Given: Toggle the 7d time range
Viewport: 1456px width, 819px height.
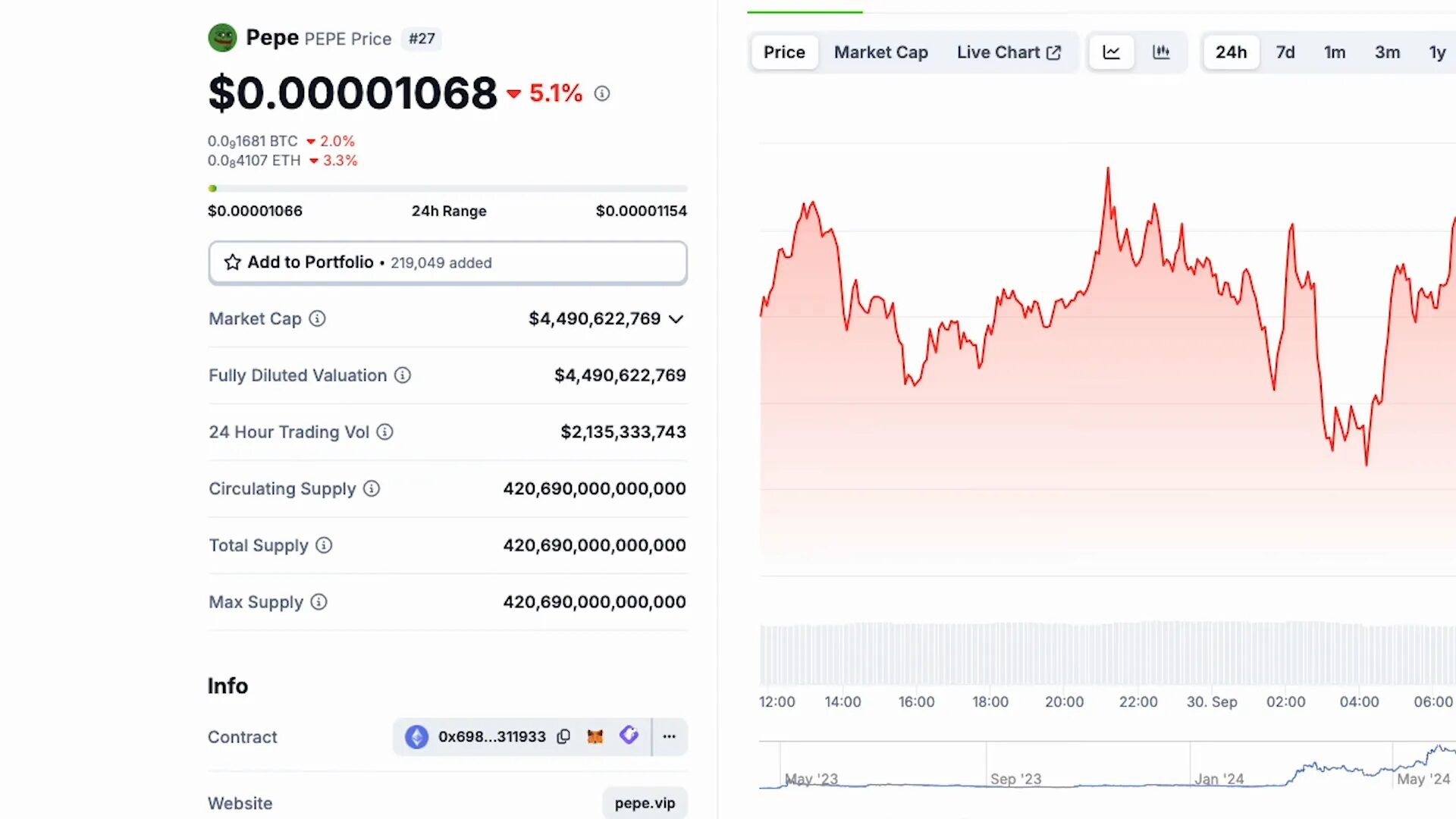Looking at the screenshot, I should click(1285, 52).
